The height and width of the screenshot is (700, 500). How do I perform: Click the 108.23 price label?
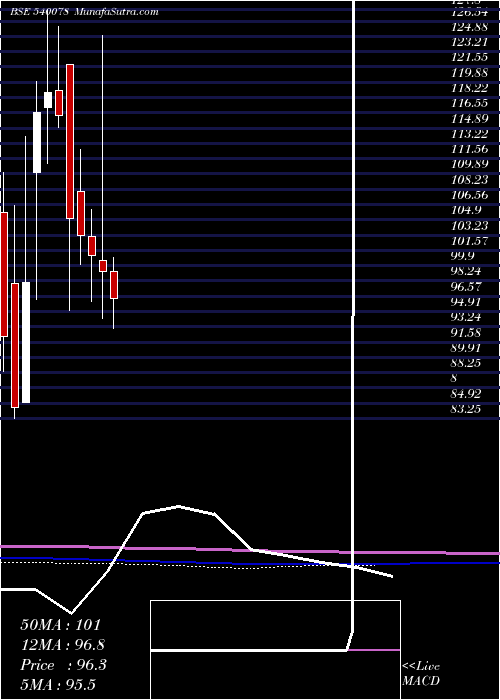469,179
